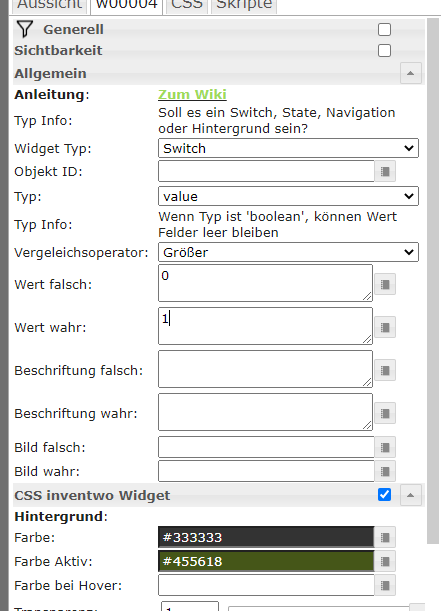This screenshot has height=611, width=441.
Task: Open the Typ dropdown showing value
Action: pos(288,196)
